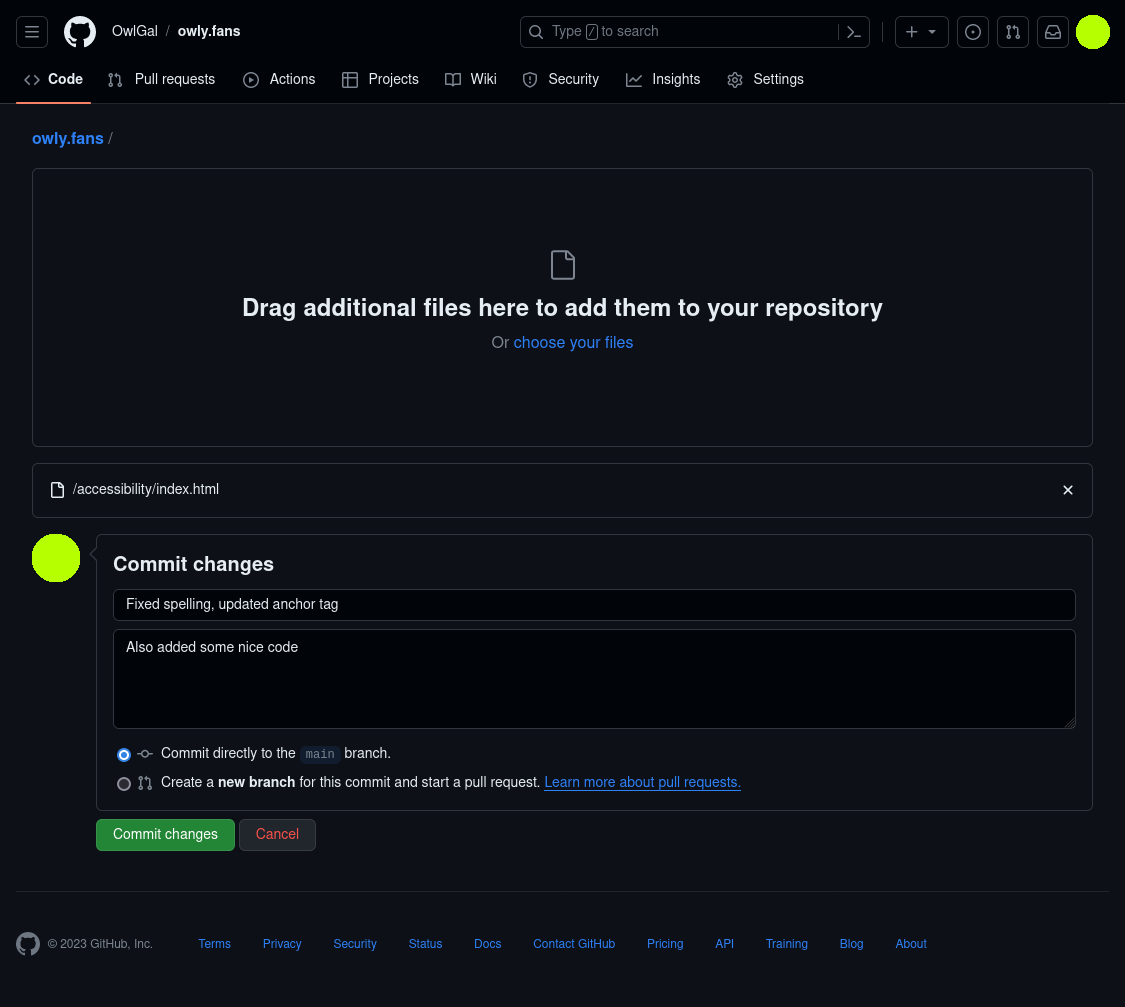
Task: Switch to the Actions tab
Action: 279,80
